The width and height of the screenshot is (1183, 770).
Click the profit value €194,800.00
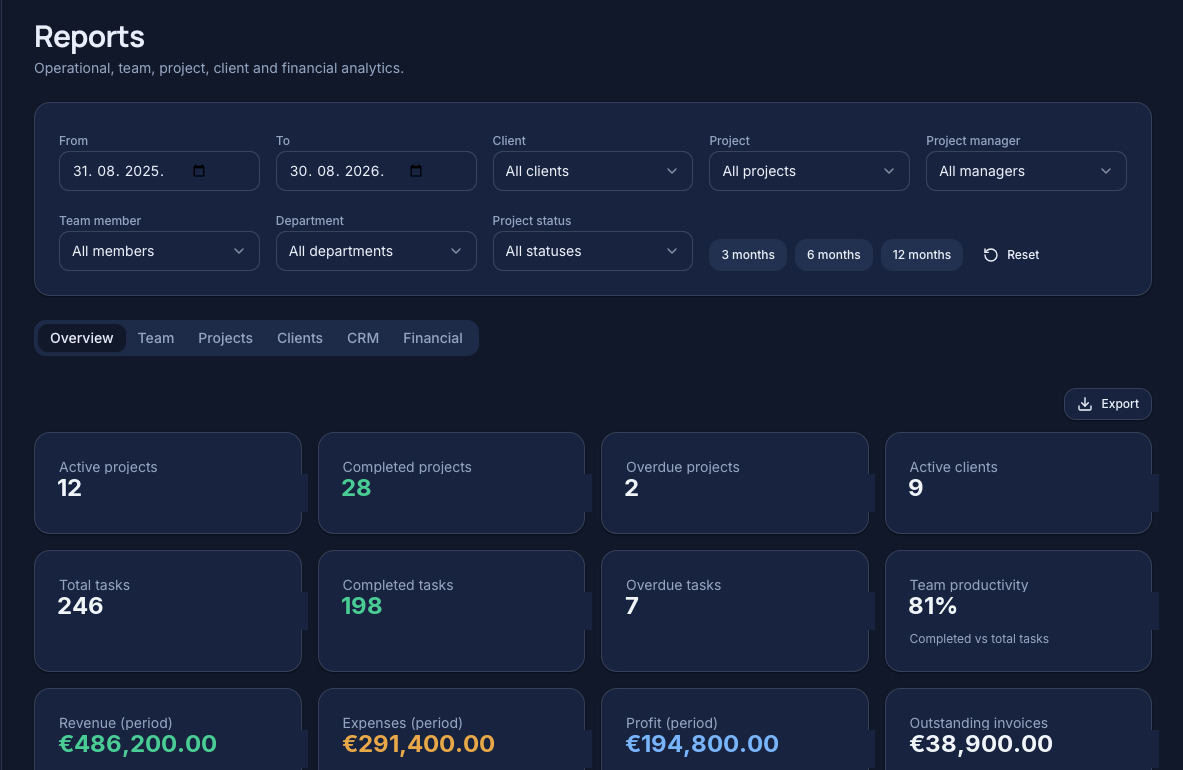coord(702,744)
